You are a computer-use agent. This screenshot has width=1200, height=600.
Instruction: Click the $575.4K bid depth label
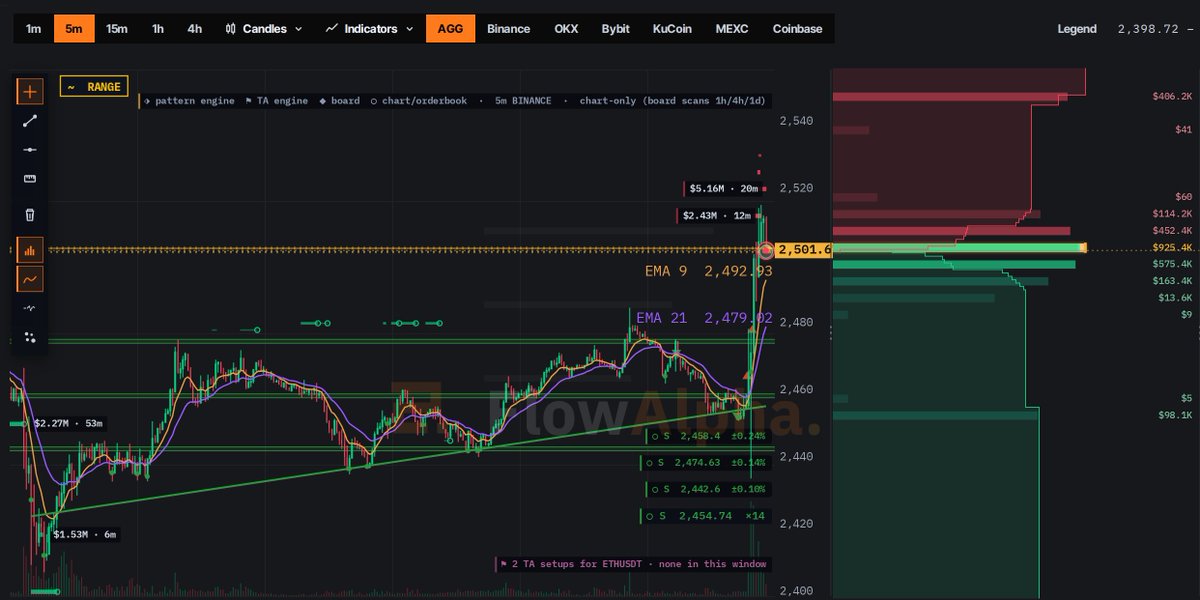click(1172, 264)
